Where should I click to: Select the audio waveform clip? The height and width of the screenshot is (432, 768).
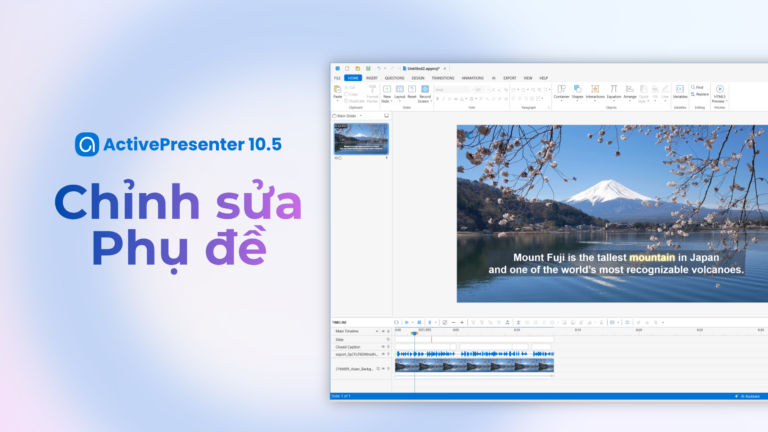[474, 354]
